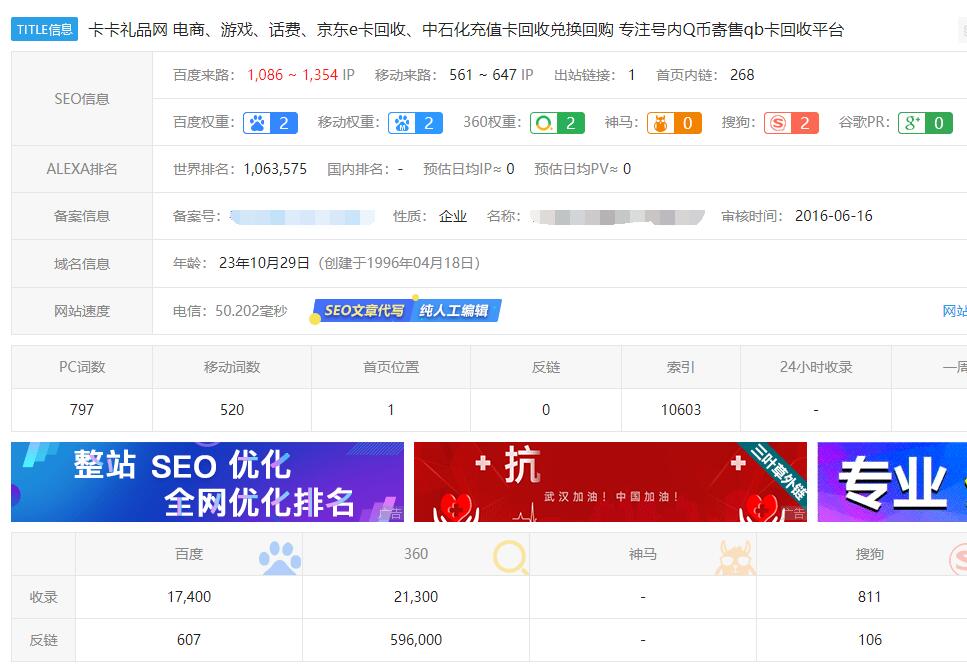Click the Baidu weight paw badge
Screen dimensions: 967x669
270,123
